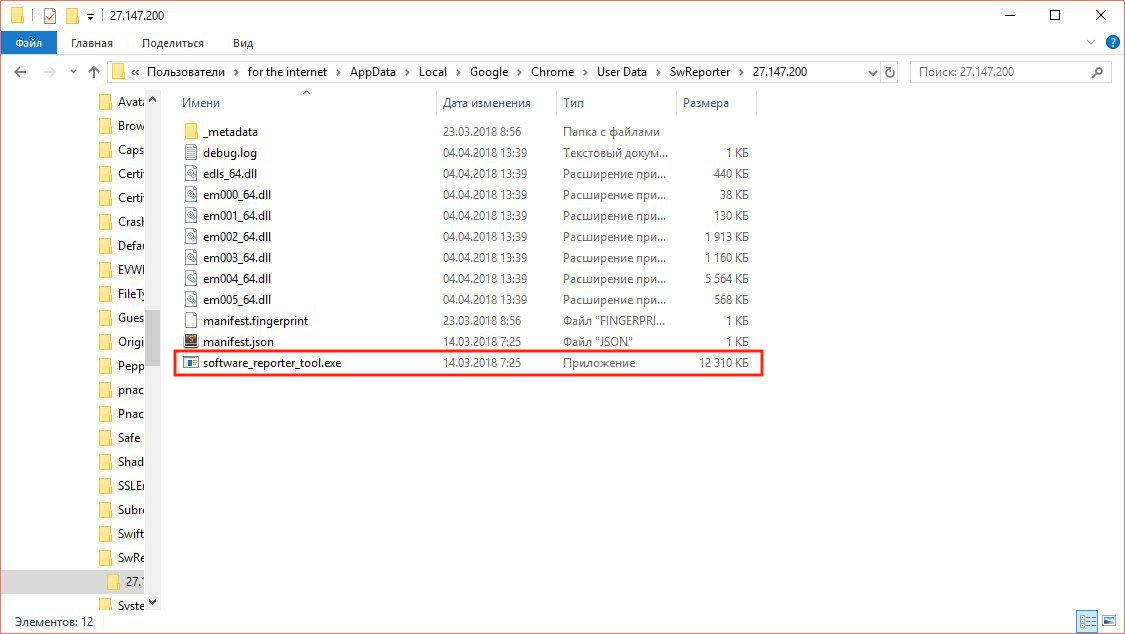This screenshot has width=1125, height=634.
Task: Select the debug.log file icon
Action: 191,152
